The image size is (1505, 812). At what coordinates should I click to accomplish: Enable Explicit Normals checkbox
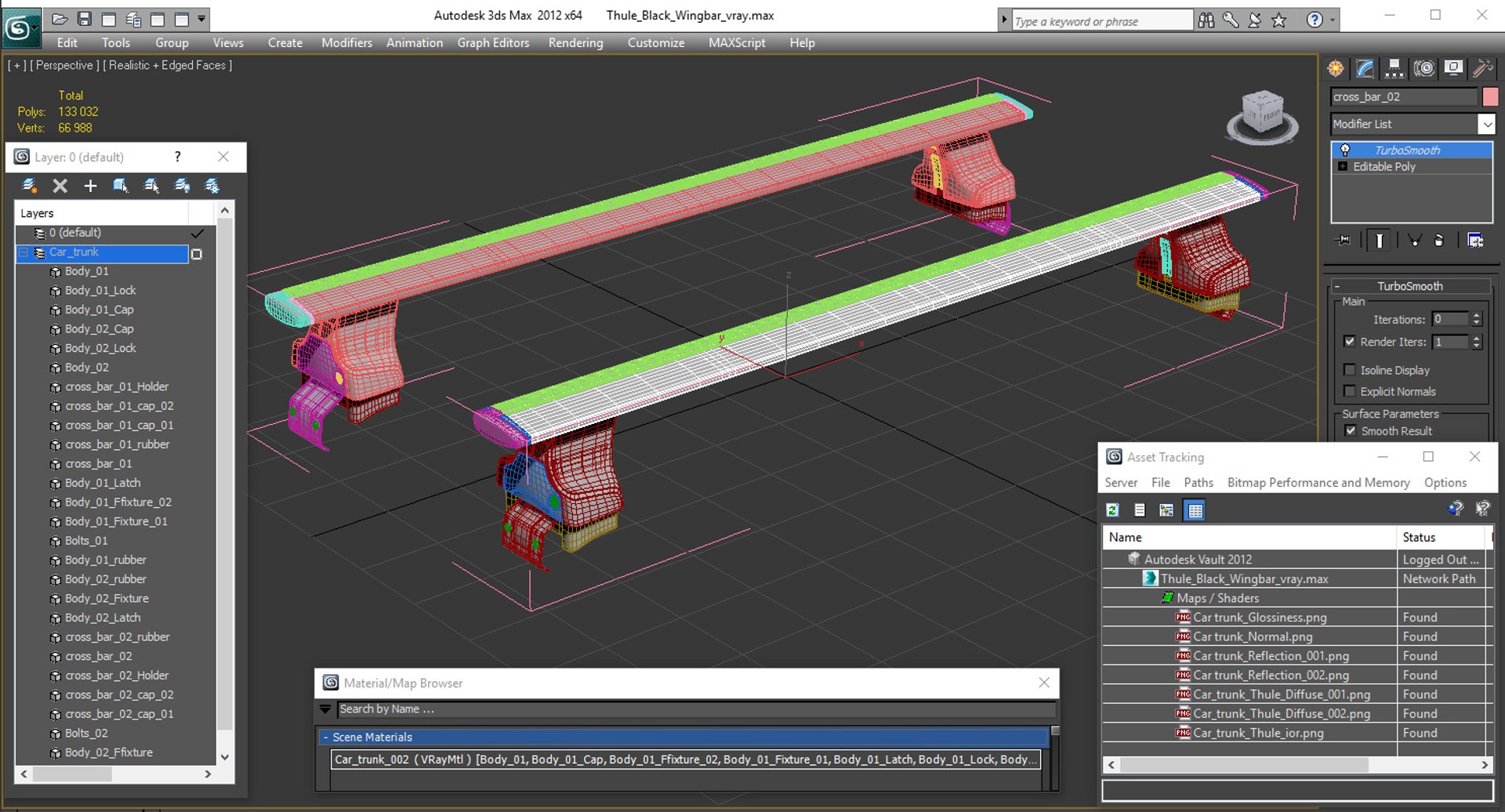click(1349, 391)
